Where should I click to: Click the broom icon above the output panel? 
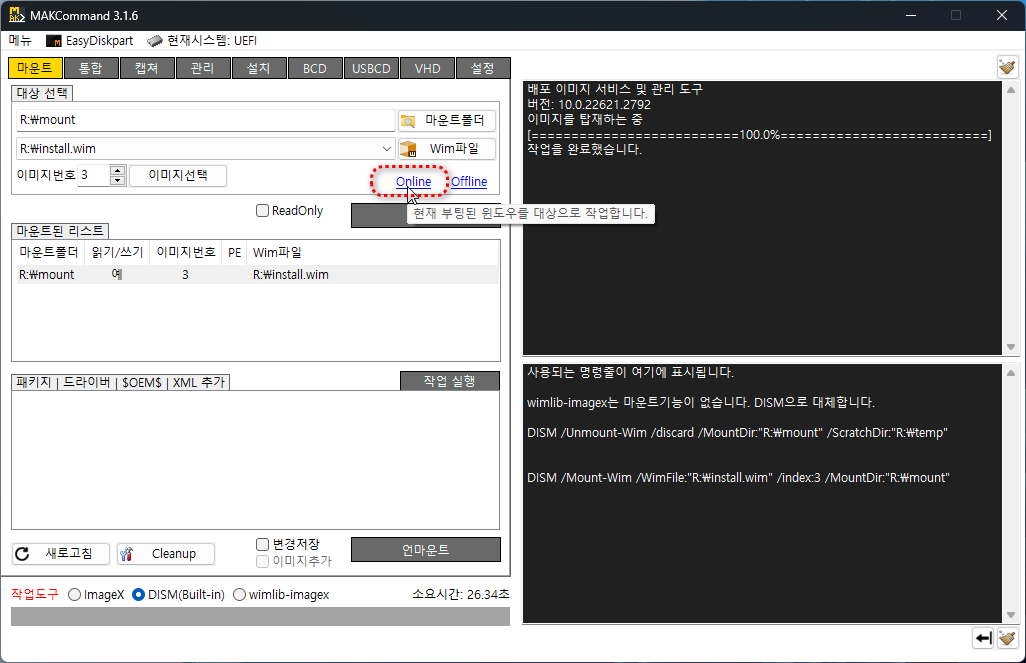pos(1007,67)
